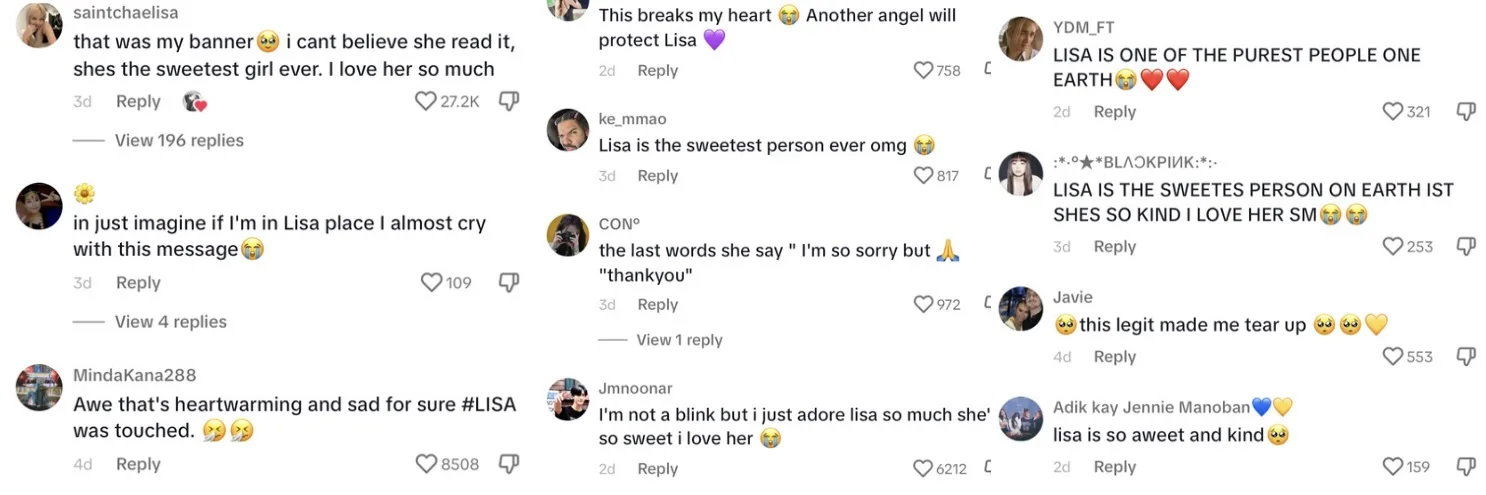Dislike the MindaKana288 comment
The width and height of the screenshot is (1486, 495).
pyautogui.click(x=508, y=464)
